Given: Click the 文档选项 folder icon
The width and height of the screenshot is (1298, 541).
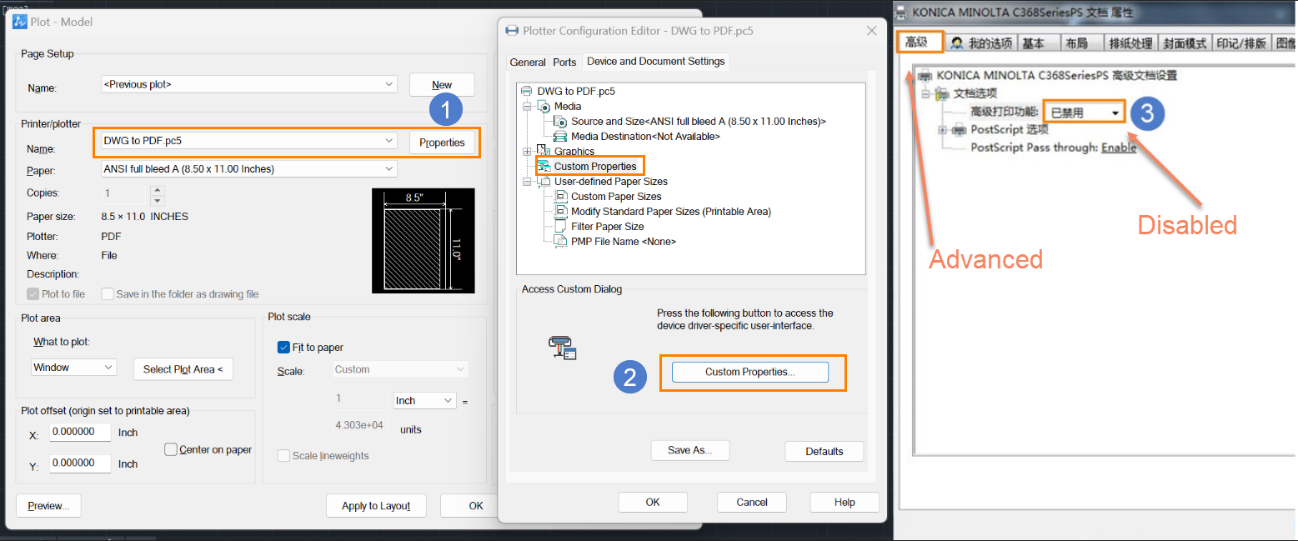Looking at the screenshot, I should point(943,93).
